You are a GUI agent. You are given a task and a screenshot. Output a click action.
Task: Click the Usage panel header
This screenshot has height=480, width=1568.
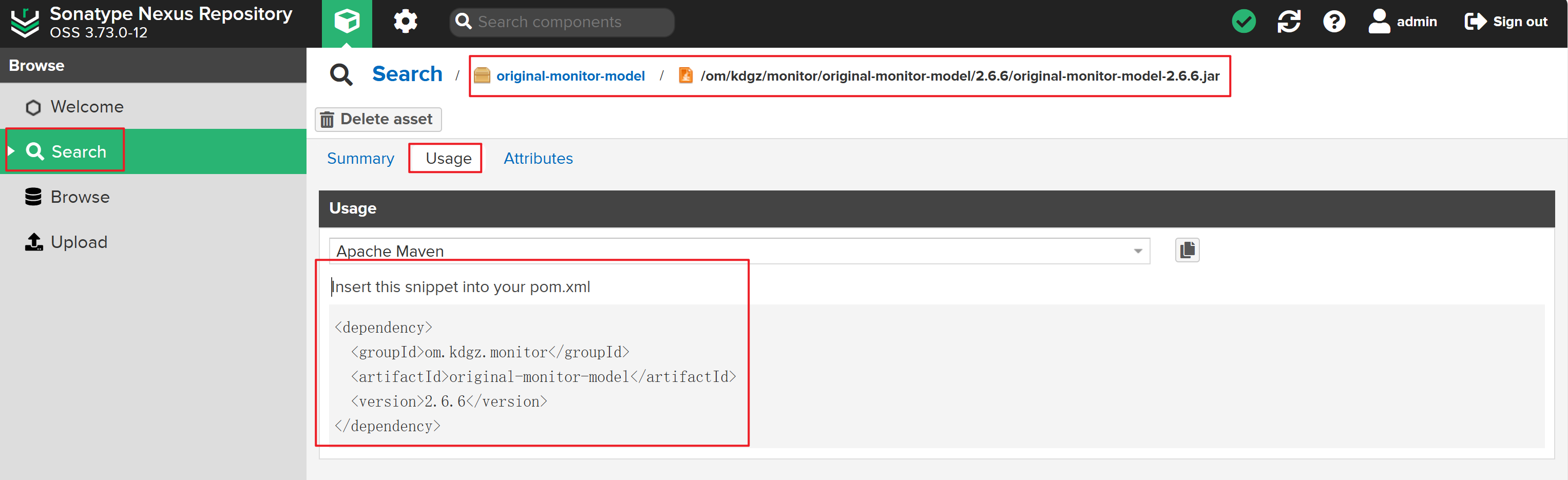(936, 208)
